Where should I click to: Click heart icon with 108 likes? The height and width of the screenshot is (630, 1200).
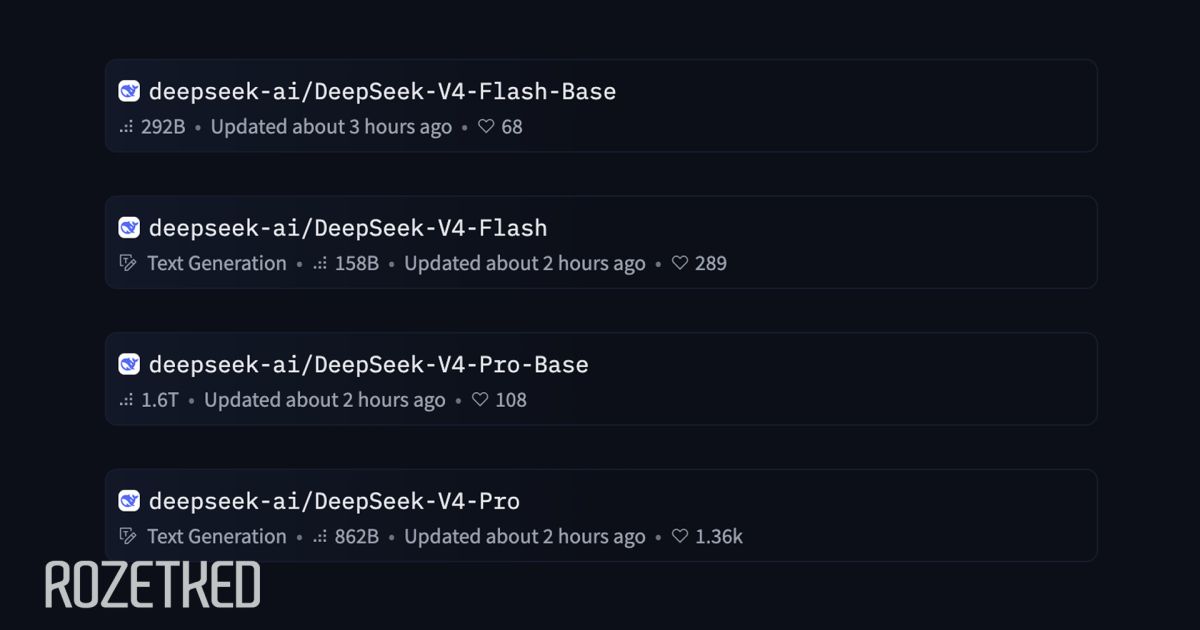pos(480,400)
